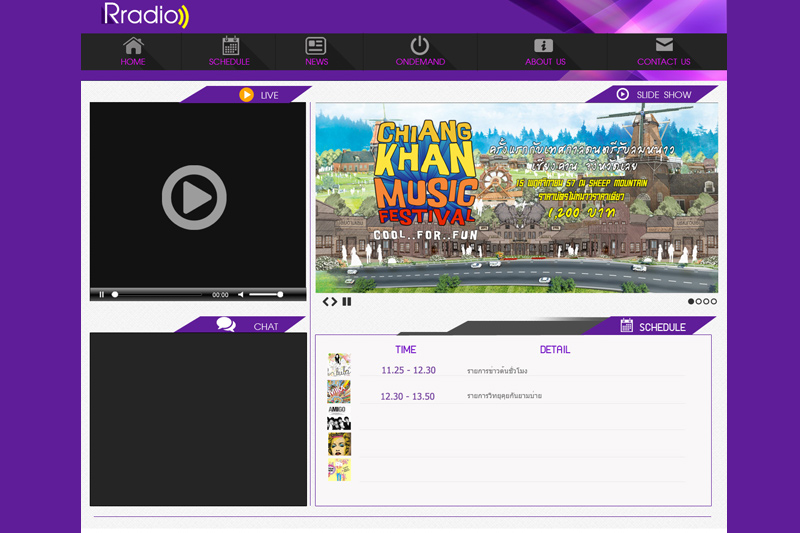Click the chat speech bubbles icon
Image resolution: width=800 pixels, height=533 pixels.
pyautogui.click(x=226, y=324)
